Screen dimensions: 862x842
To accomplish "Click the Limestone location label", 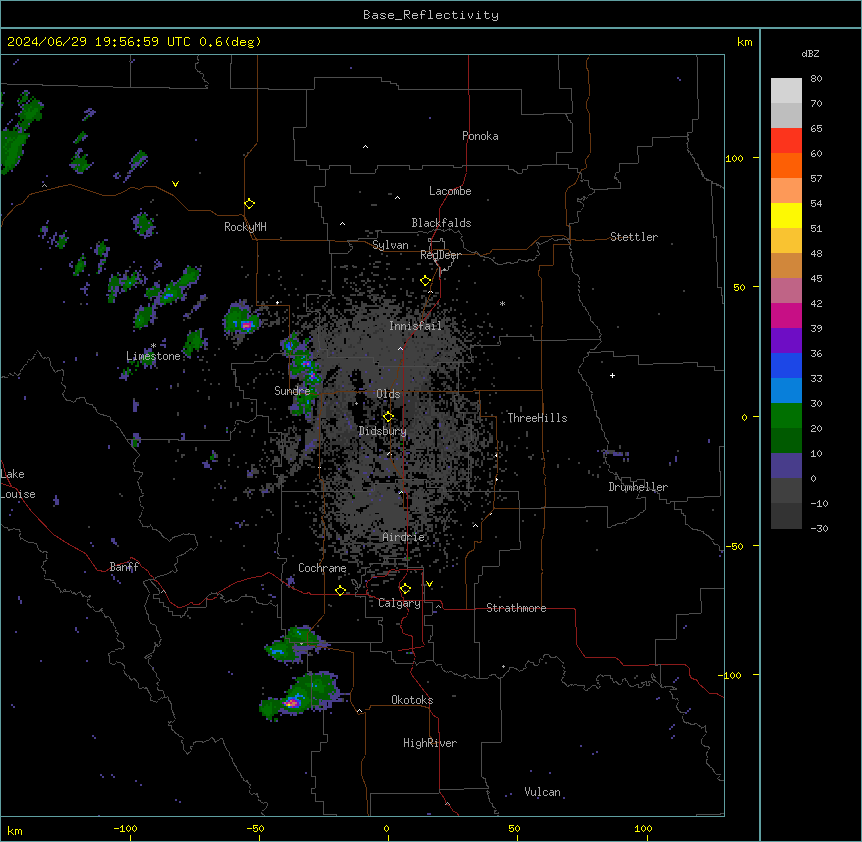I will pos(153,356).
